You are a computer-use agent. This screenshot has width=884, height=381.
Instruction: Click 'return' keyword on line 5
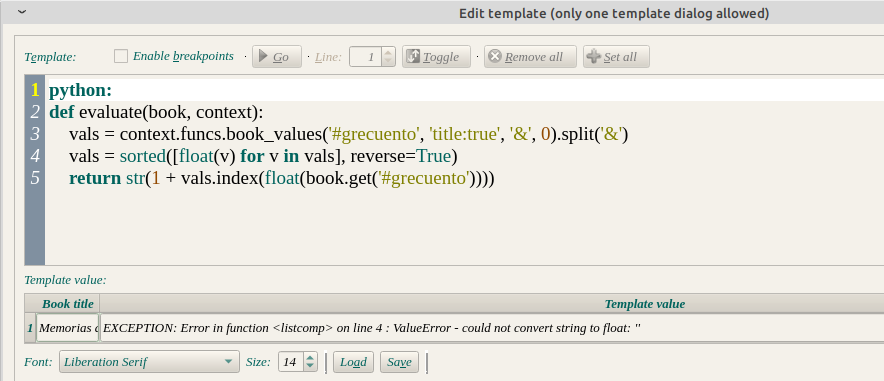click(x=95, y=179)
